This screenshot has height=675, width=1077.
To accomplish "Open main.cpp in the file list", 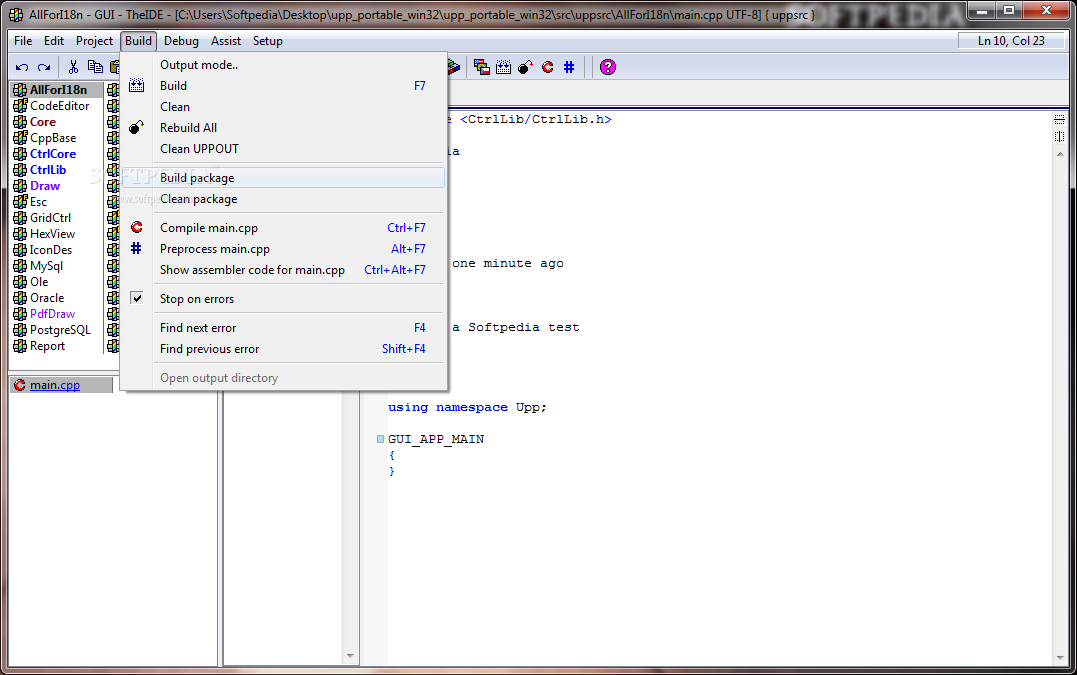I will click(x=62, y=385).
